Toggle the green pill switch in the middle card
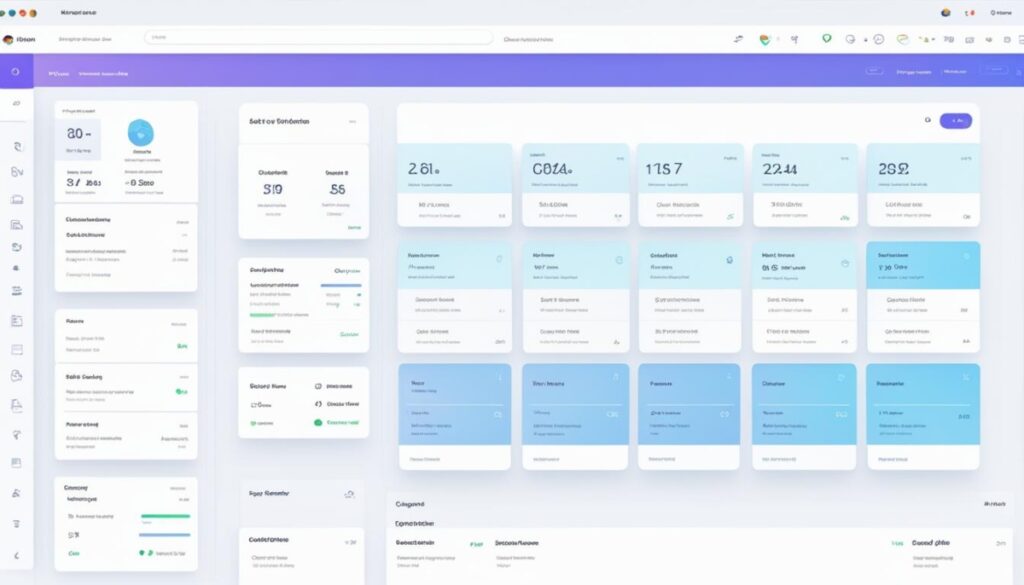The image size is (1024, 585). 318,422
